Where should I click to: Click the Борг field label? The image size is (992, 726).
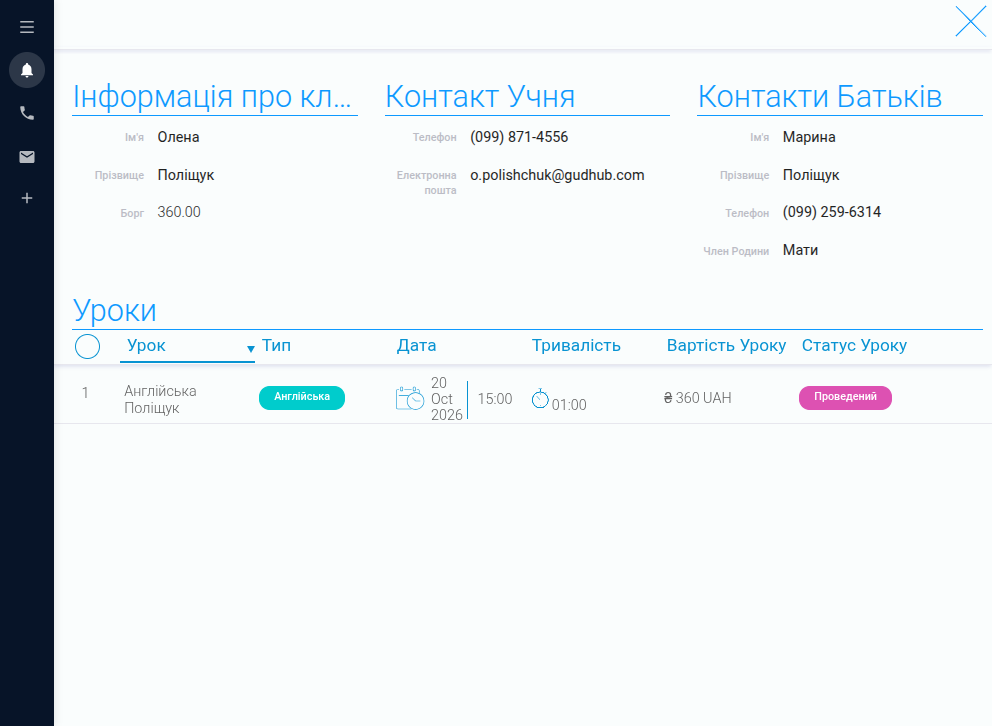(x=132, y=213)
